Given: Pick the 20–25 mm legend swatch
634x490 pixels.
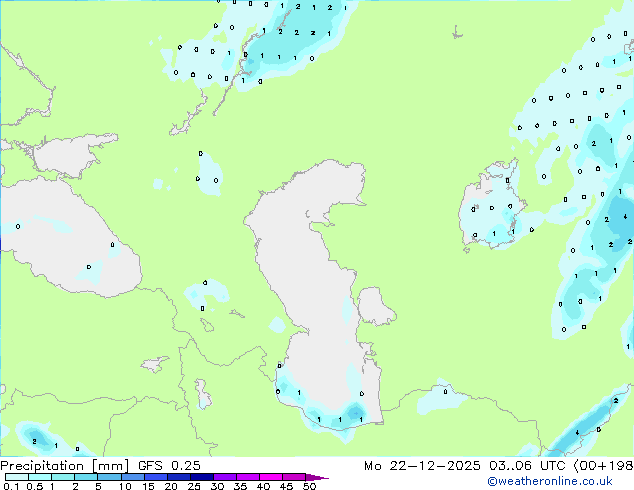Looking at the screenshot, I should tap(178, 477).
